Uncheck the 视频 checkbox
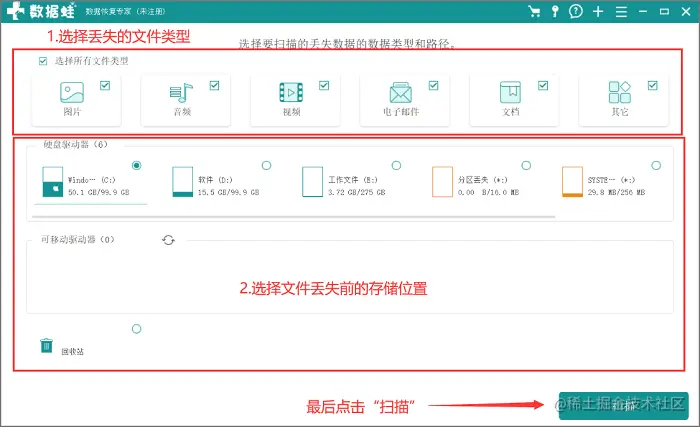Screen dimensions: 700x427 [x=324, y=85]
